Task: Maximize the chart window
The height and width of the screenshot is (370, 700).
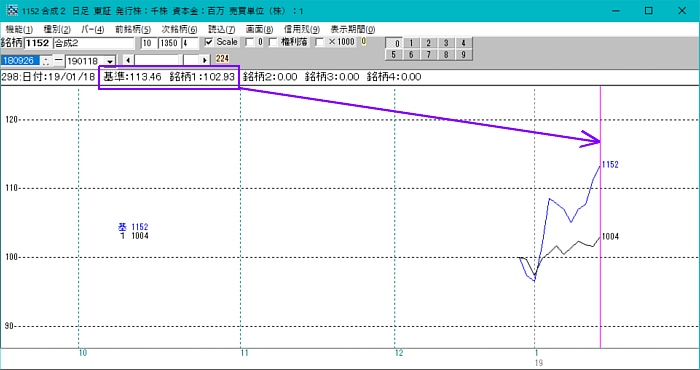Action: coord(649,11)
